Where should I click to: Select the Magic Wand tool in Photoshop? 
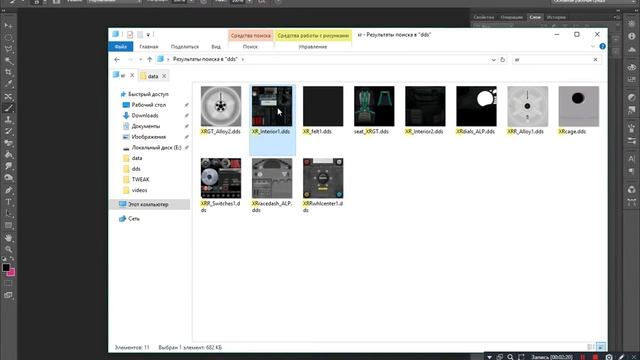[x=8, y=61]
